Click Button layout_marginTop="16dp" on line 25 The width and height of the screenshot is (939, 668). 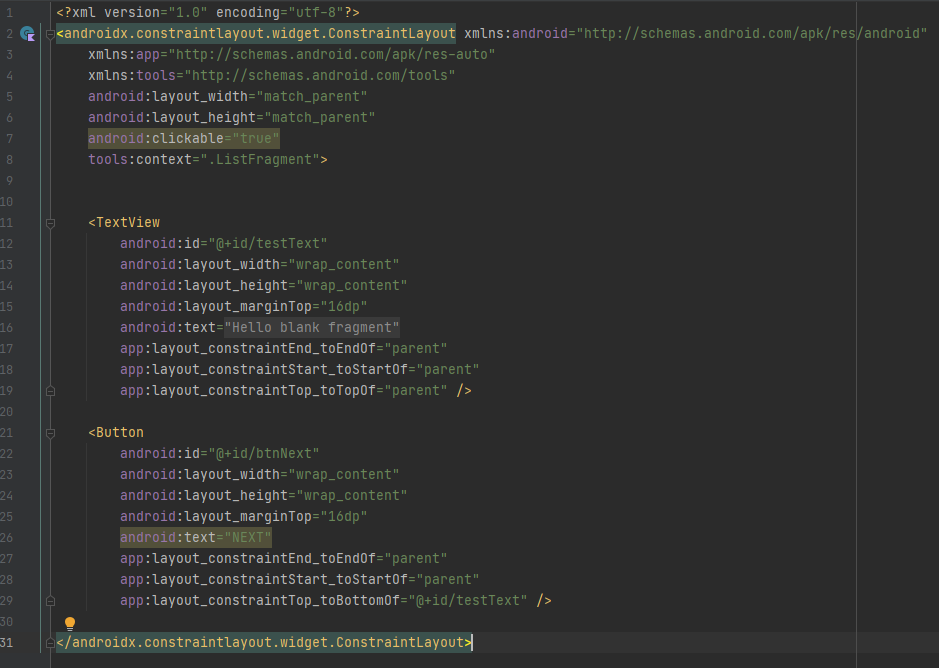point(244,516)
